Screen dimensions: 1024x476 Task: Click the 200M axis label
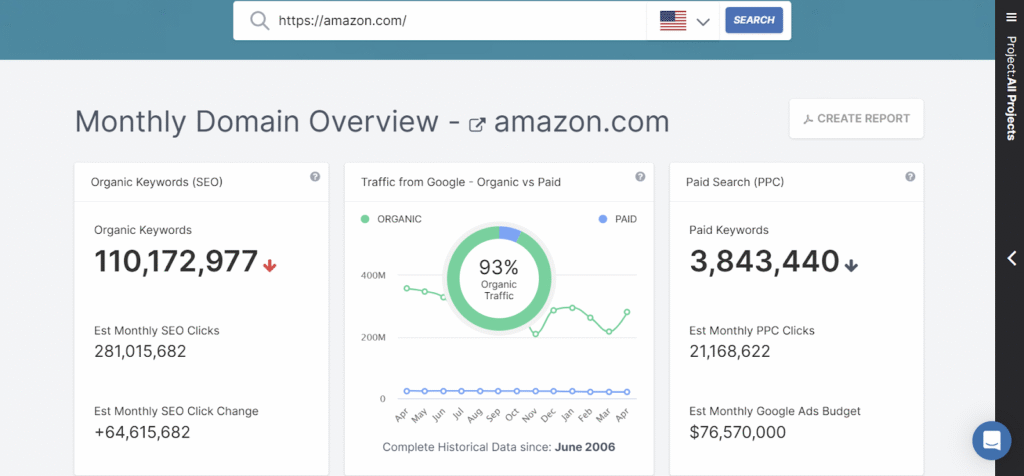tap(373, 338)
